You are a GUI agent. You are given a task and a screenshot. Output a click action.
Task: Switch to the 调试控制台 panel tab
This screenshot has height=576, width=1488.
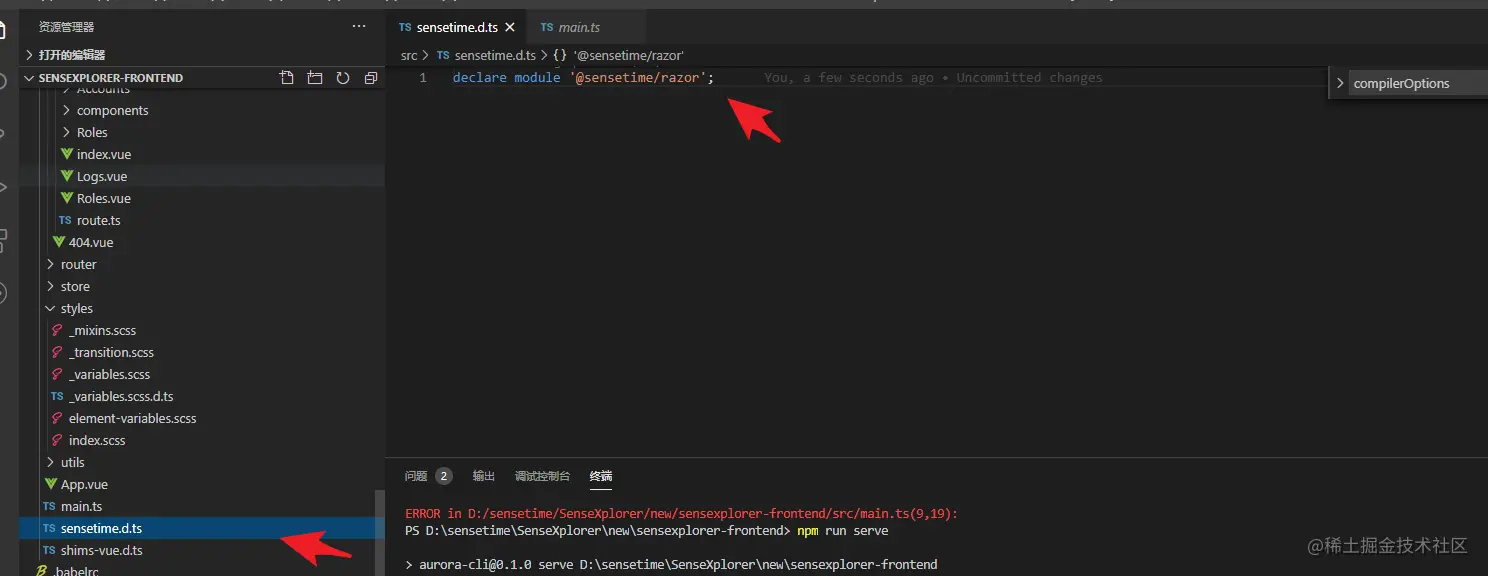(542, 476)
